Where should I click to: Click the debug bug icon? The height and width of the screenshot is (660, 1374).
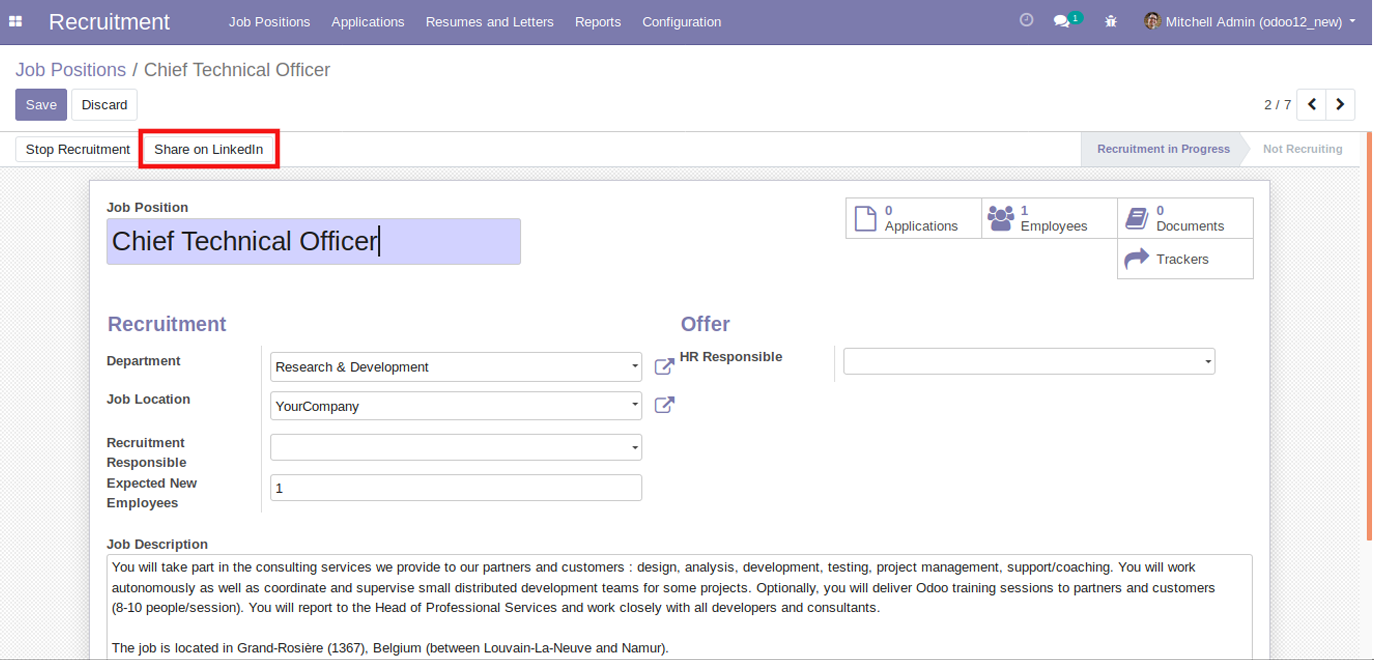click(x=1111, y=21)
